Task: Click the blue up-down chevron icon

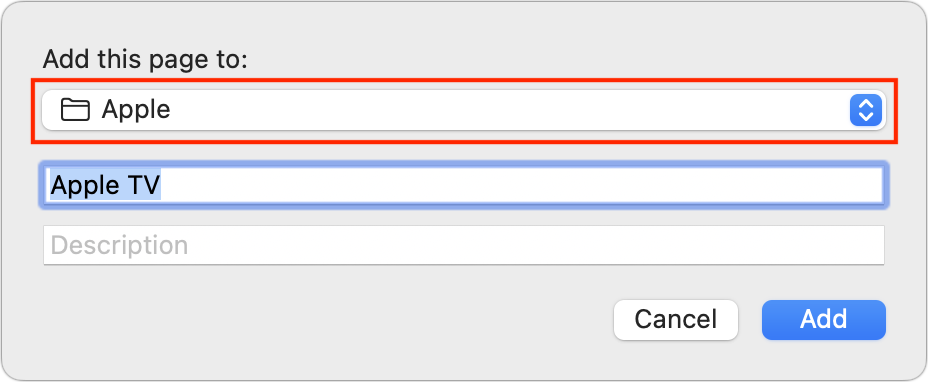Action: click(x=866, y=110)
